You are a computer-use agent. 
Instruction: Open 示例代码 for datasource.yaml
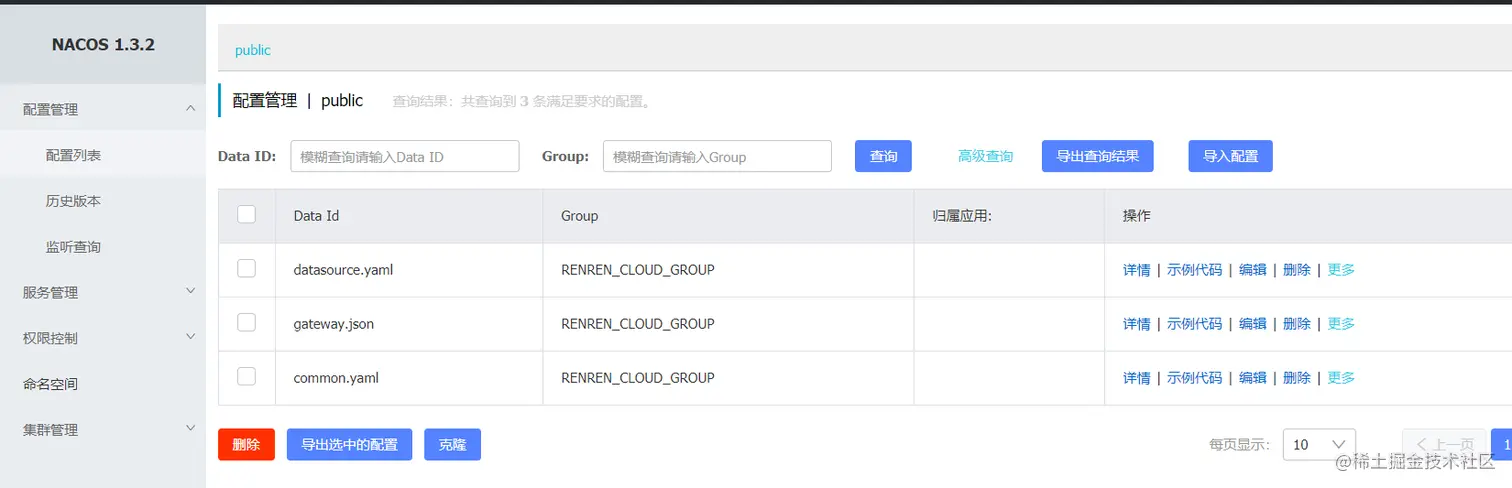[1194, 270]
